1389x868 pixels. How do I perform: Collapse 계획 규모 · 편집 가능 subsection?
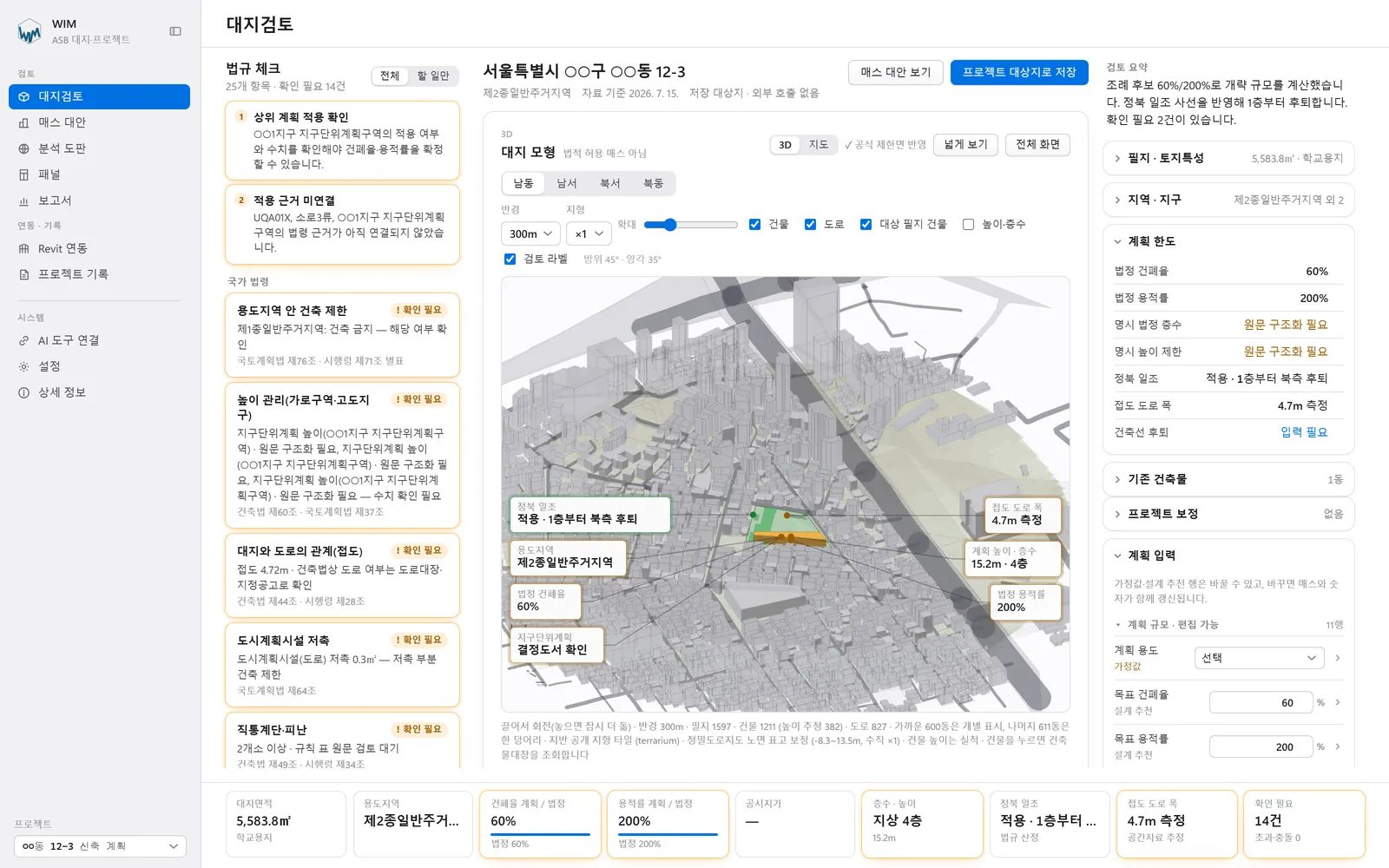click(x=1228, y=625)
